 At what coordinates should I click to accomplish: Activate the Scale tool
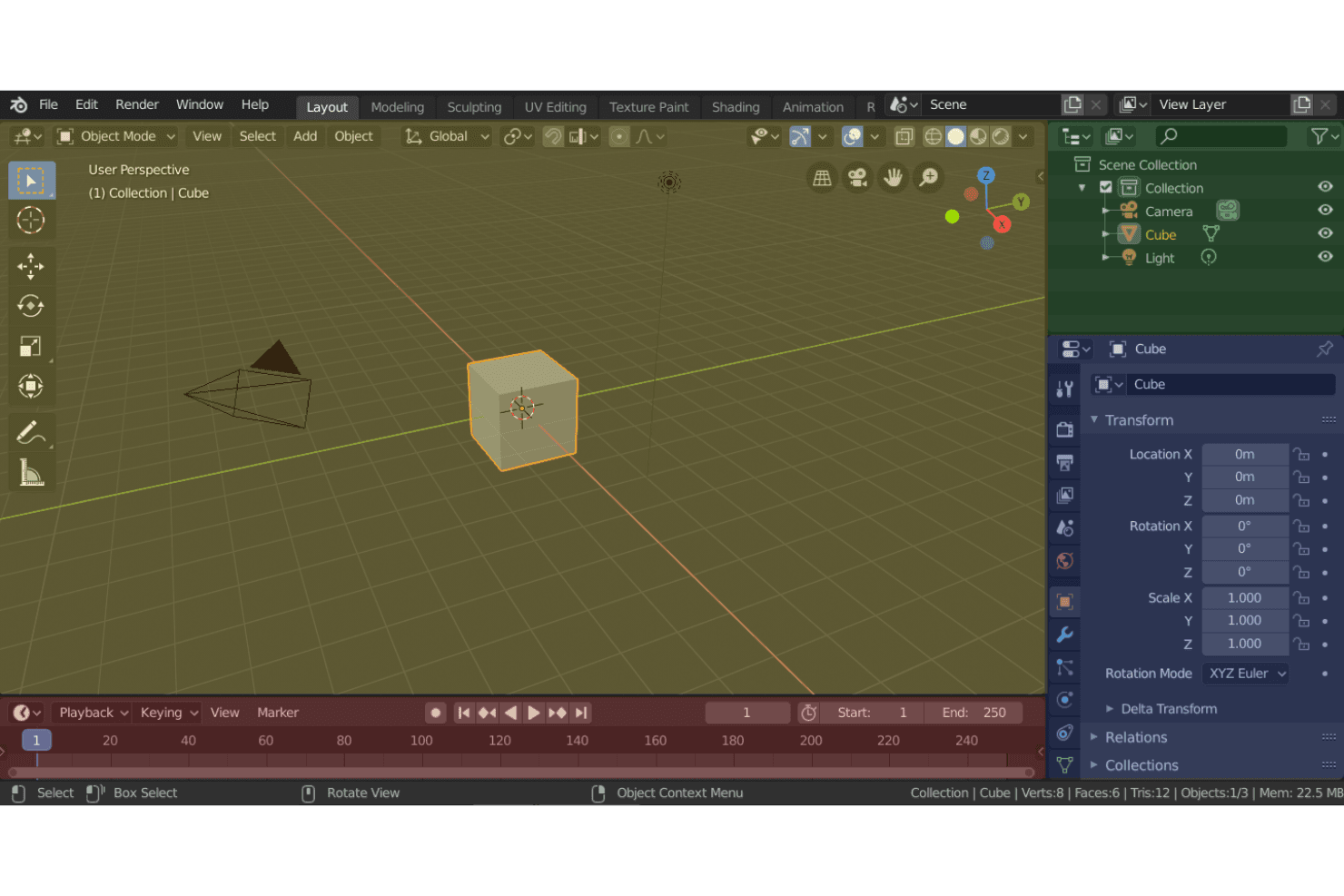tap(31, 346)
